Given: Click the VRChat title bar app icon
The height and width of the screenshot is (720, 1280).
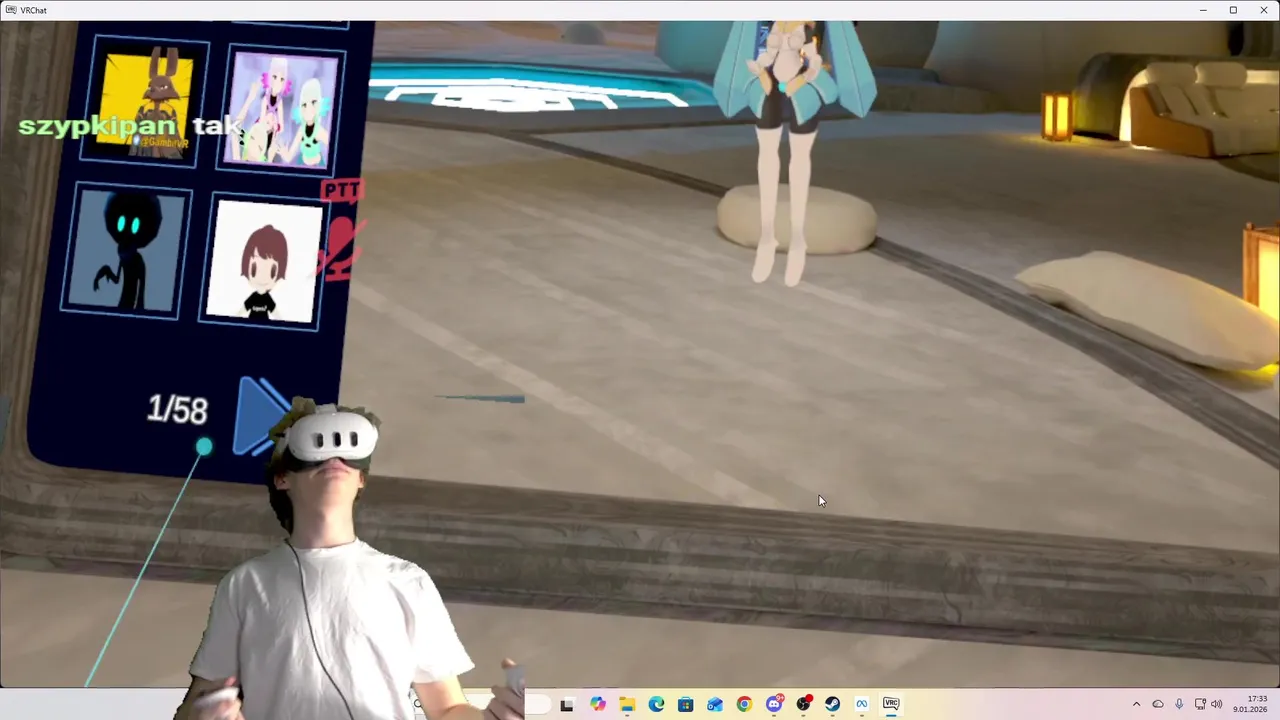Looking at the screenshot, I should [x=10, y=10].
